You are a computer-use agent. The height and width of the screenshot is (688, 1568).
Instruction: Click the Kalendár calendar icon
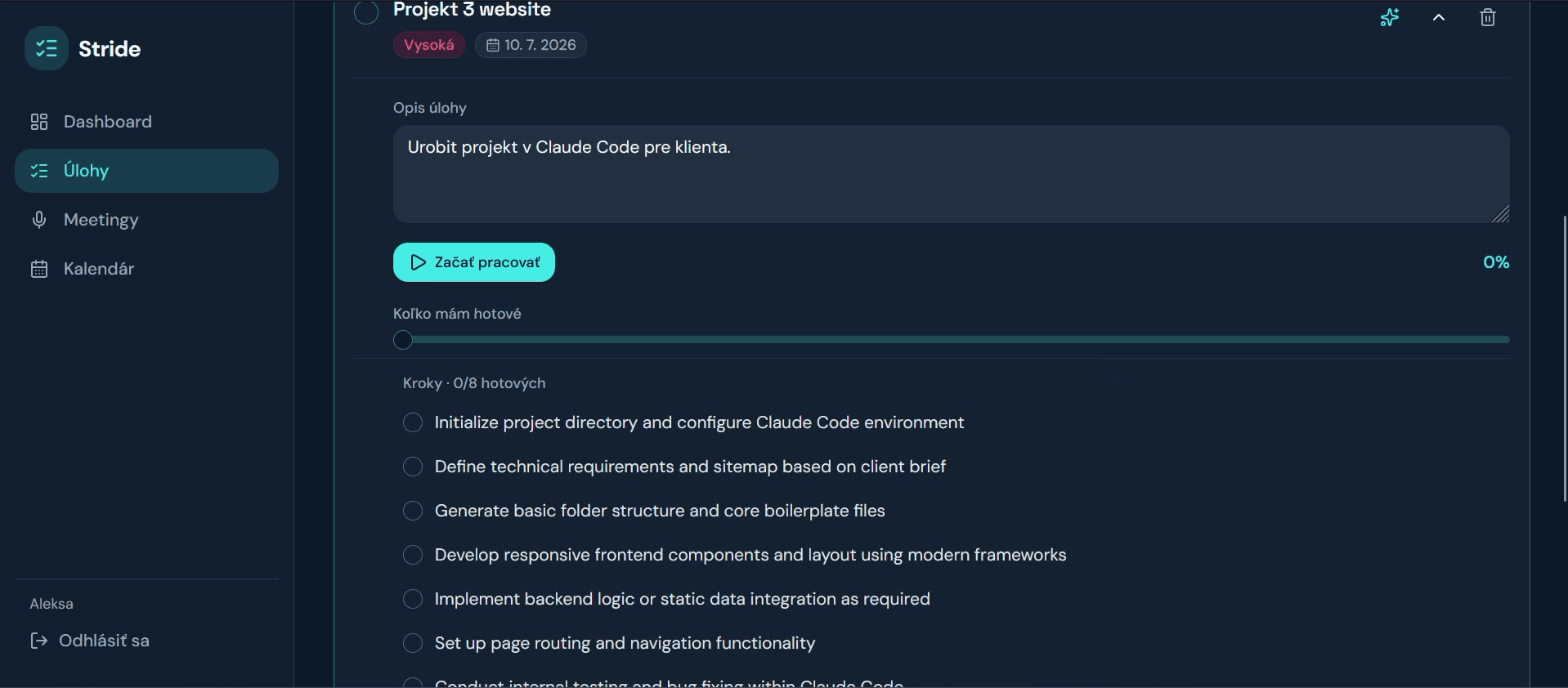tap(39, 269)
